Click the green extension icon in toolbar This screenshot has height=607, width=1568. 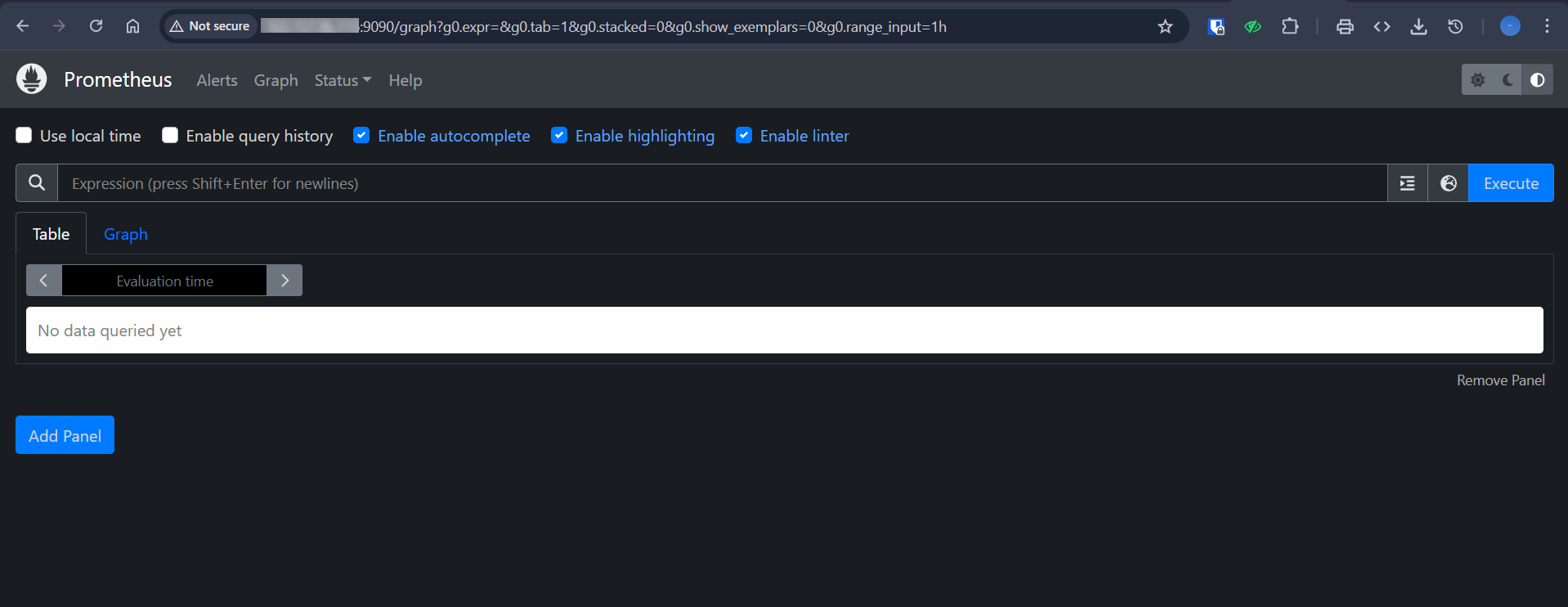[1252, 27]
